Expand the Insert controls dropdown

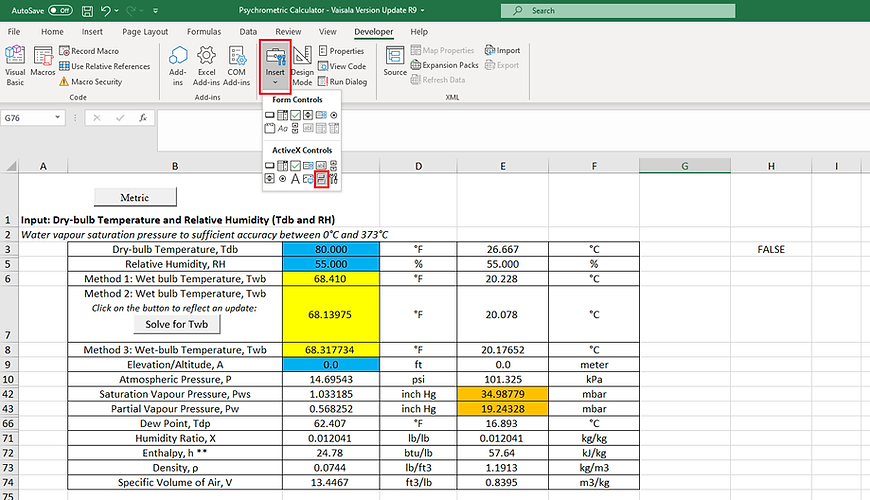coord(275,82)
